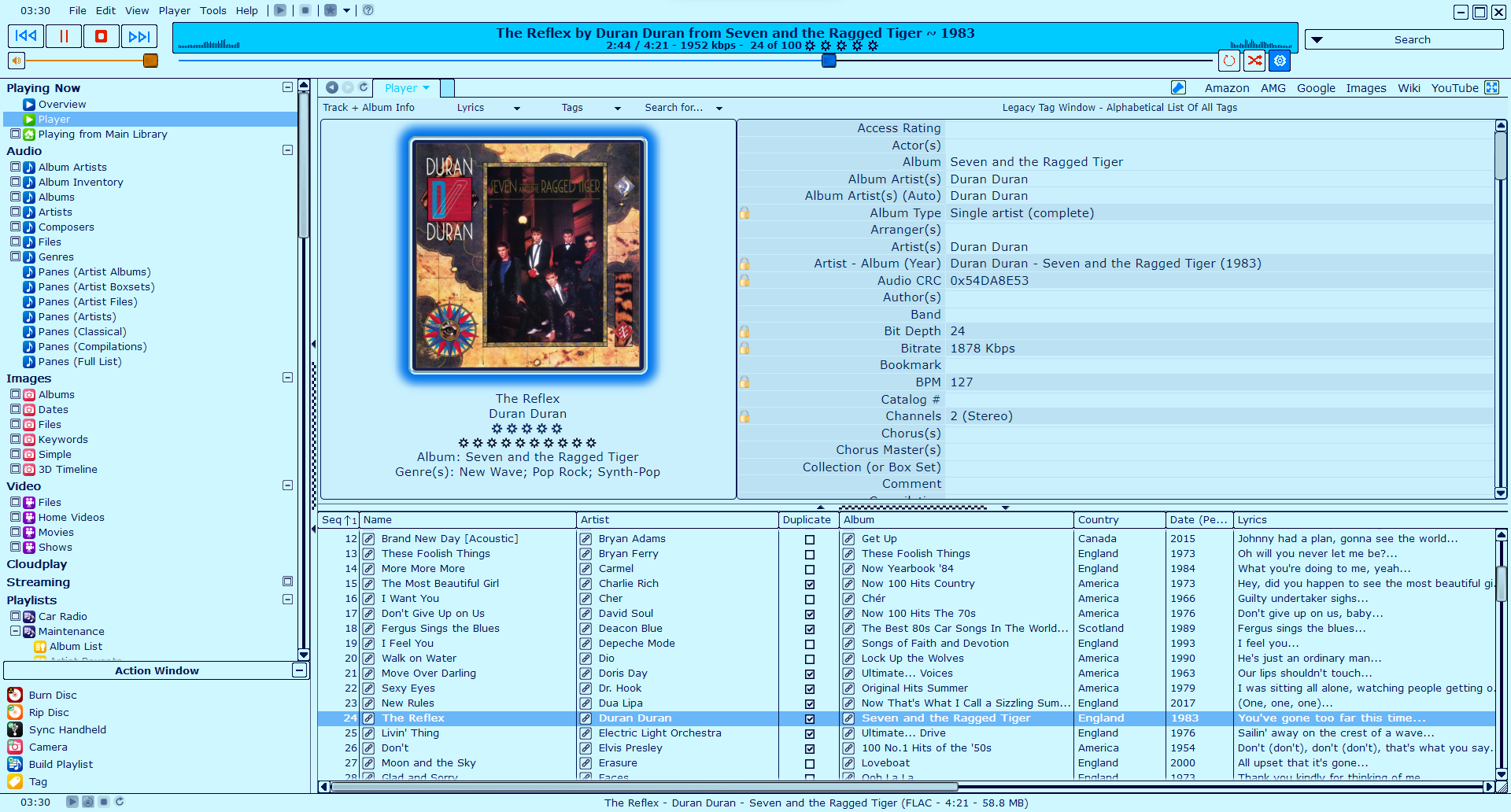Open the Amazon link
Screen dimensions: 1511x812
pos(1226,88)
